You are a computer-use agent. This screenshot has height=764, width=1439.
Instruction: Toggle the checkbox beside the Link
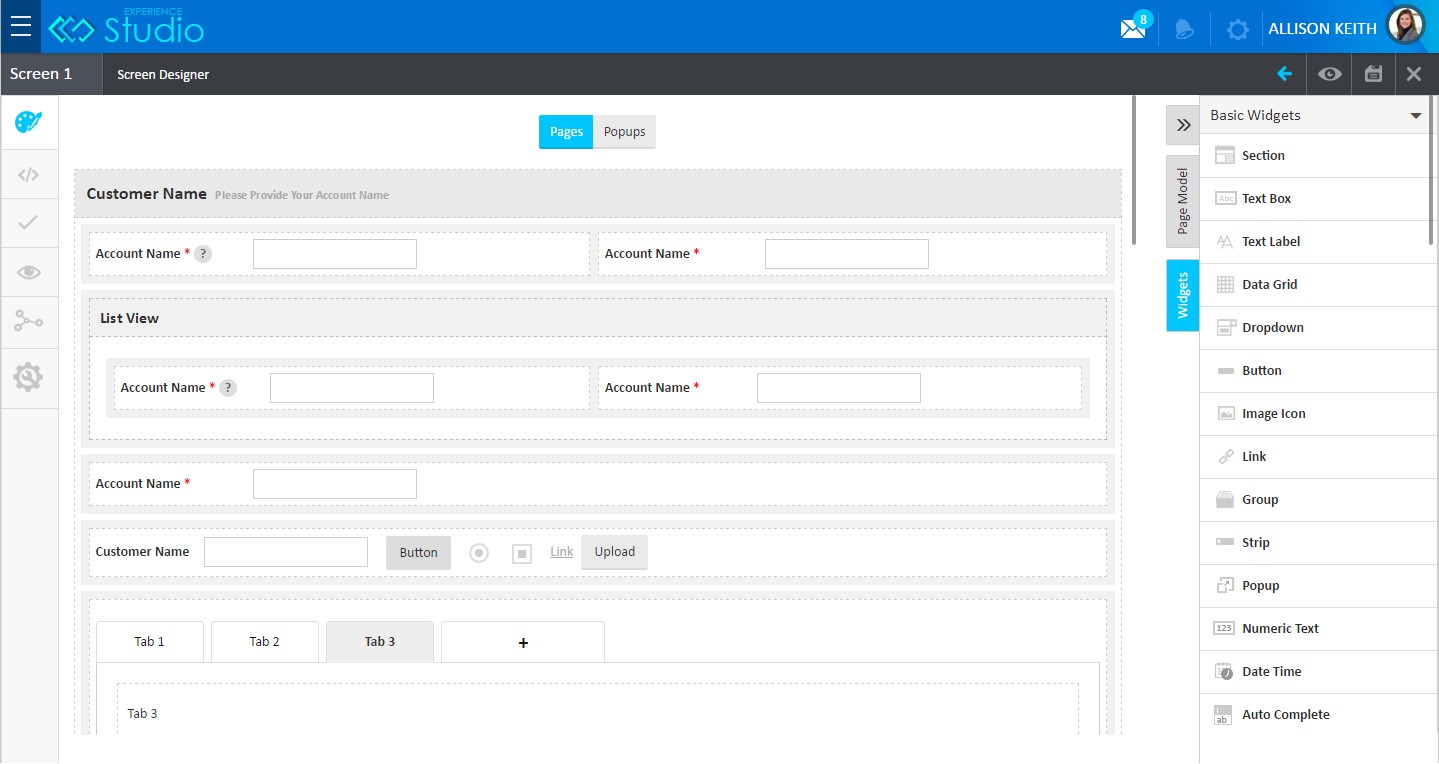coord(521,553)
